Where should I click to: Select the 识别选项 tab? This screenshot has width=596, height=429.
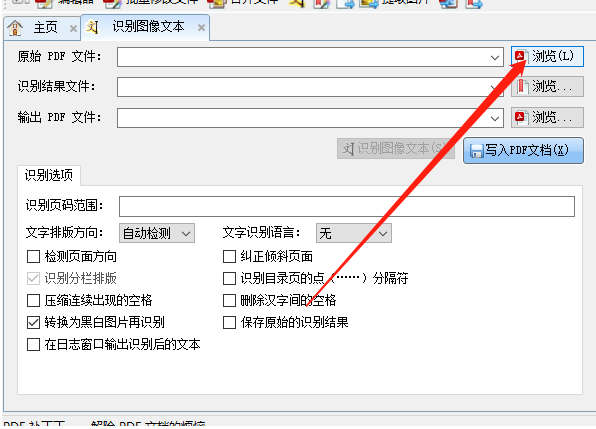pos(49,176)
